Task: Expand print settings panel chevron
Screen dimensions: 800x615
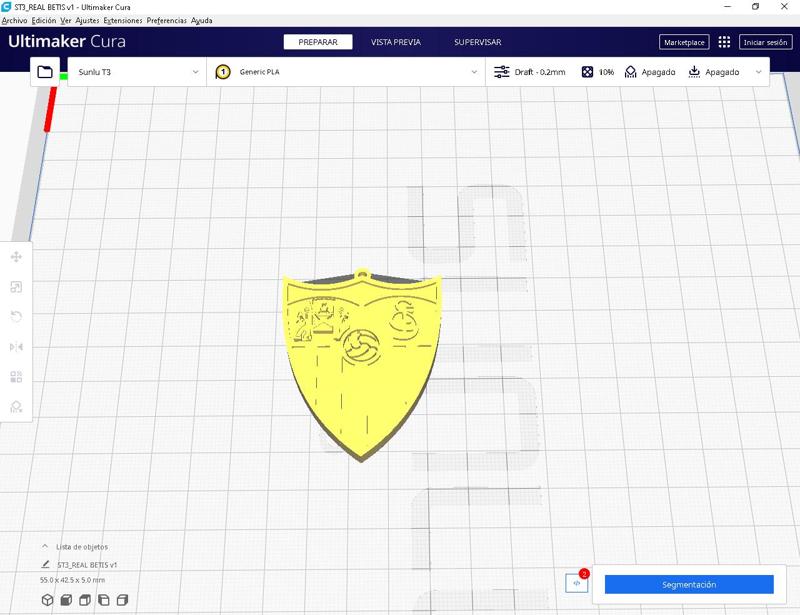Action: point(759,72)
